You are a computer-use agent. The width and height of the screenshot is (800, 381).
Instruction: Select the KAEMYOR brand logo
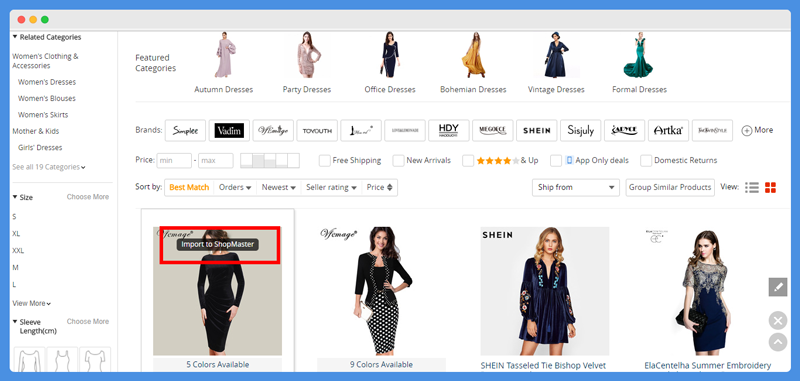624,131
